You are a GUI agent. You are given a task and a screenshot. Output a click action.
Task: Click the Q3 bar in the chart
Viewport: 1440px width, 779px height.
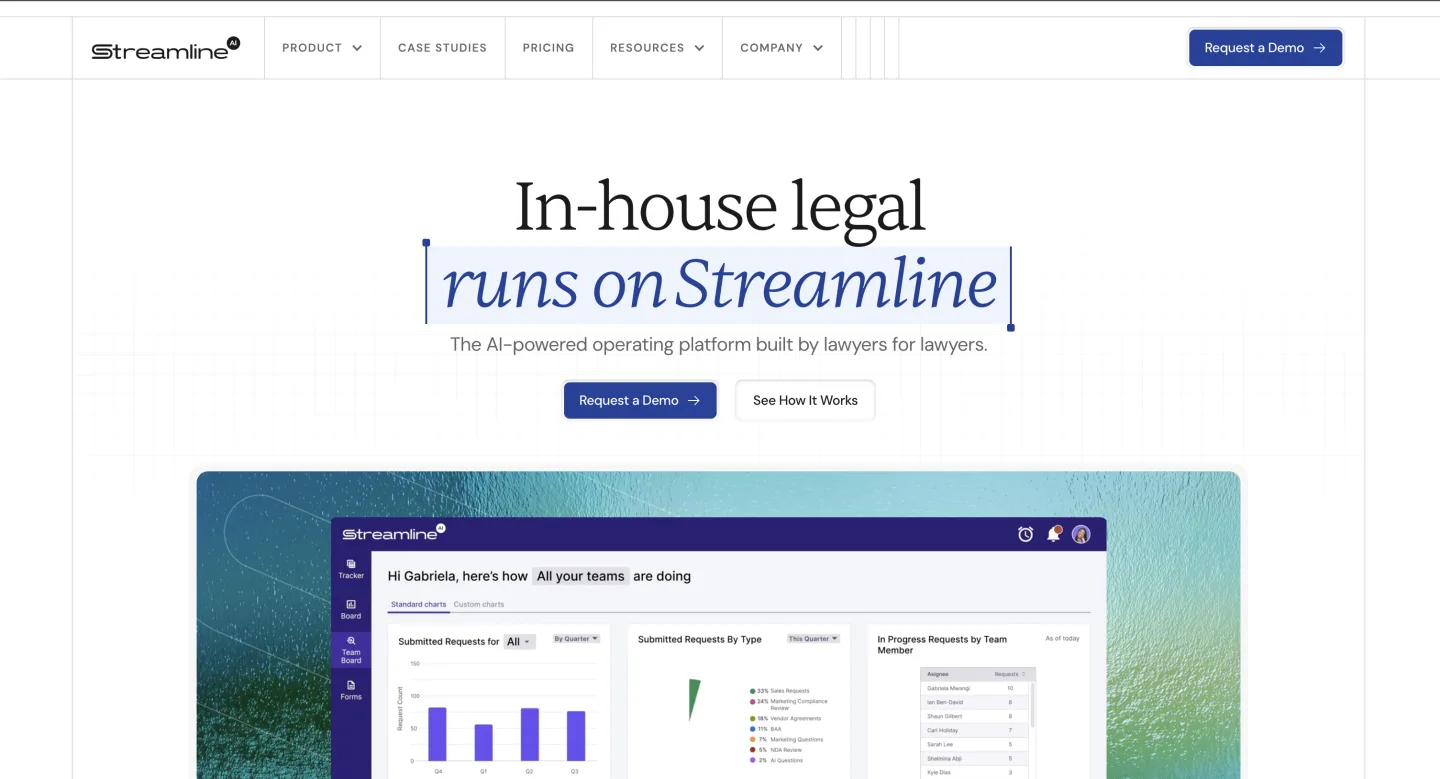(576, 736)
